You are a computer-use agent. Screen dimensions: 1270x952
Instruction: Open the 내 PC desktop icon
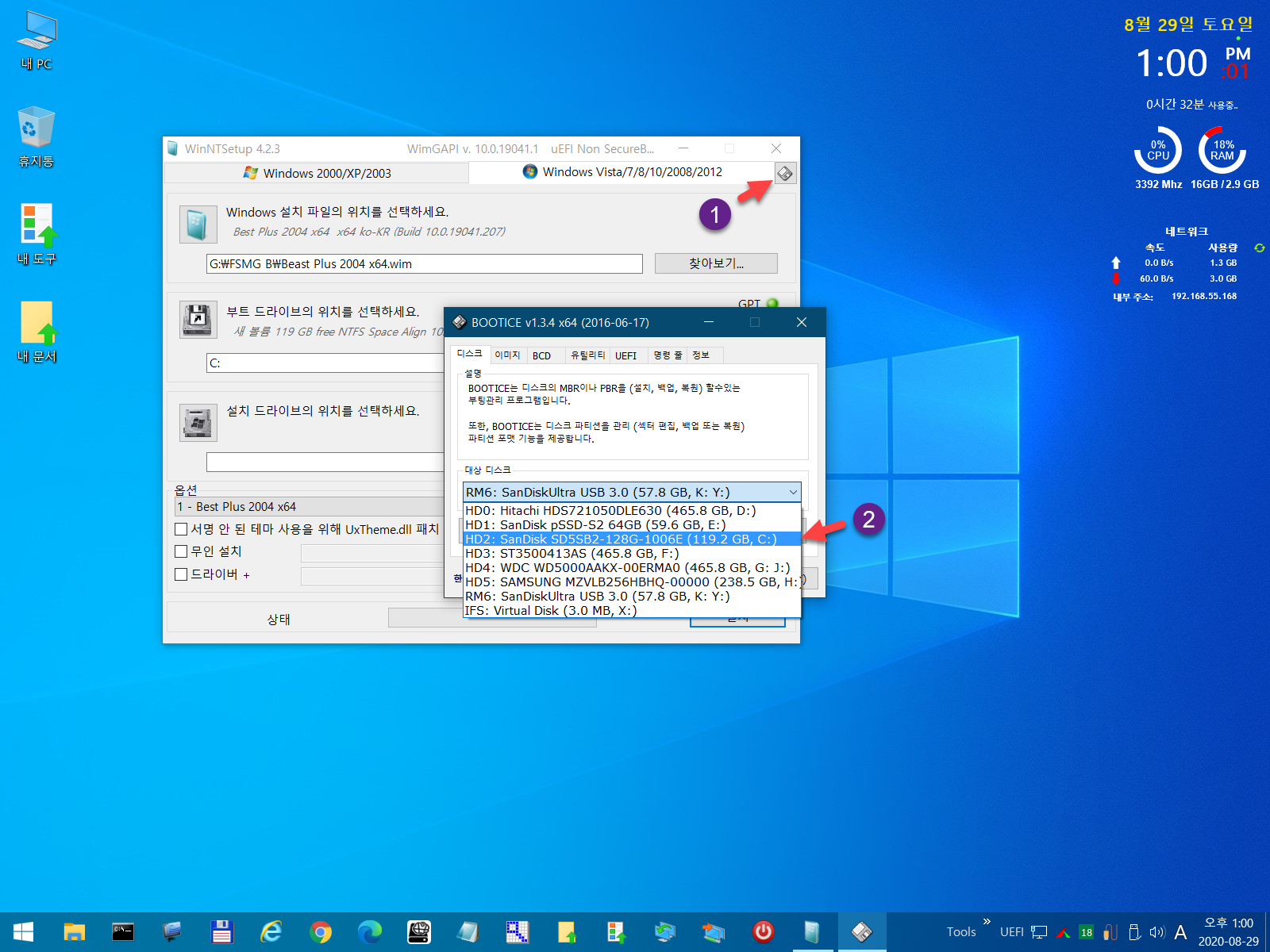[x=37, y=41]
